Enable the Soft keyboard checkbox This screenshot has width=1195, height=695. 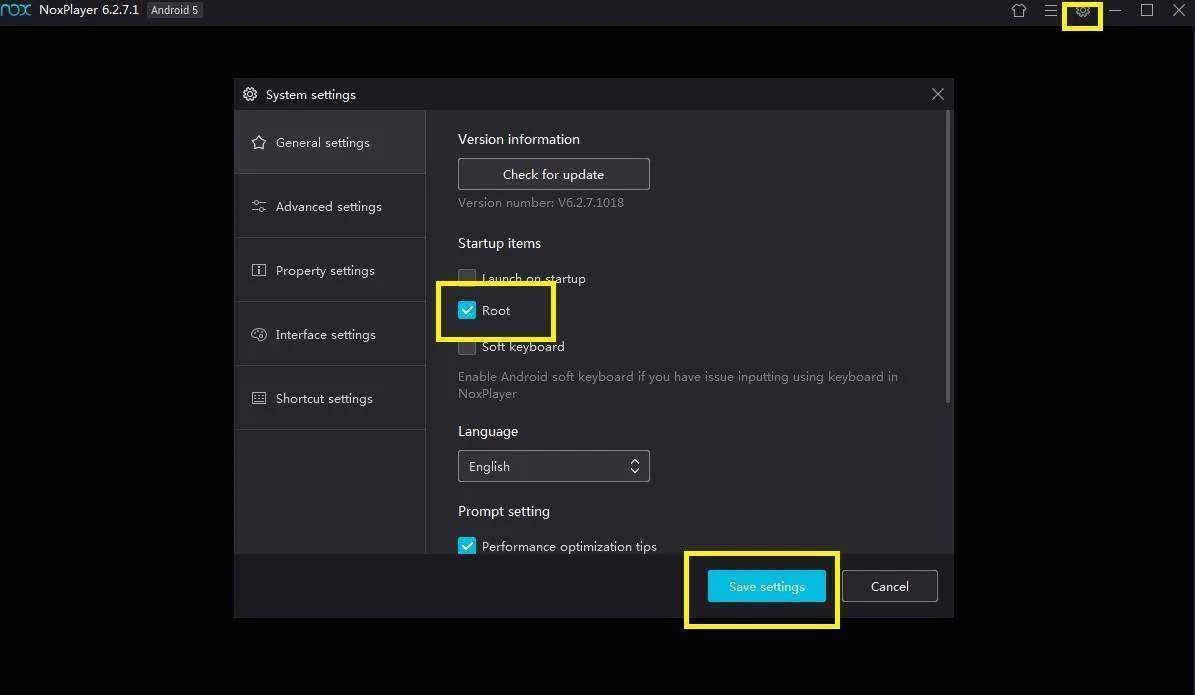pyautogui.click(x=467, y=347)
